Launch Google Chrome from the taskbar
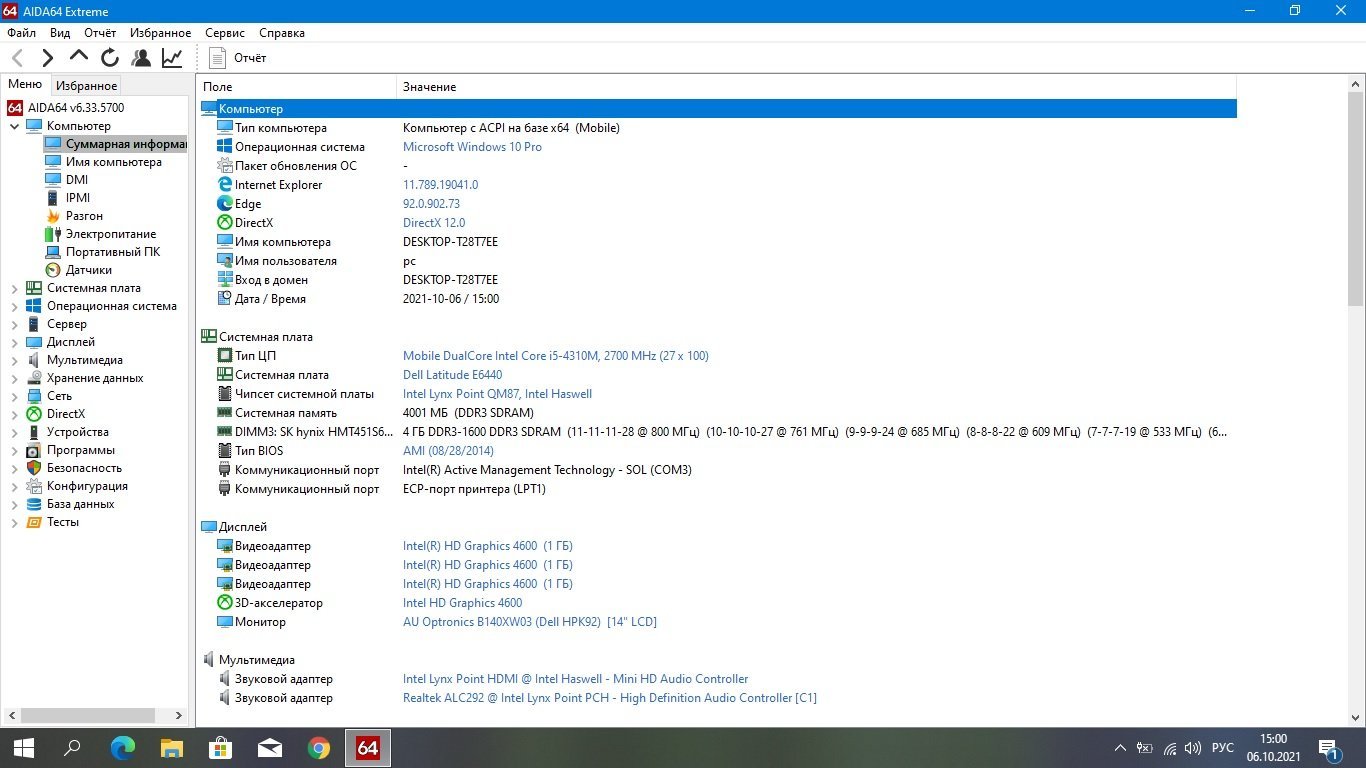The height and width of the screenshot is (768, 1366). click(x=318, y=748)
